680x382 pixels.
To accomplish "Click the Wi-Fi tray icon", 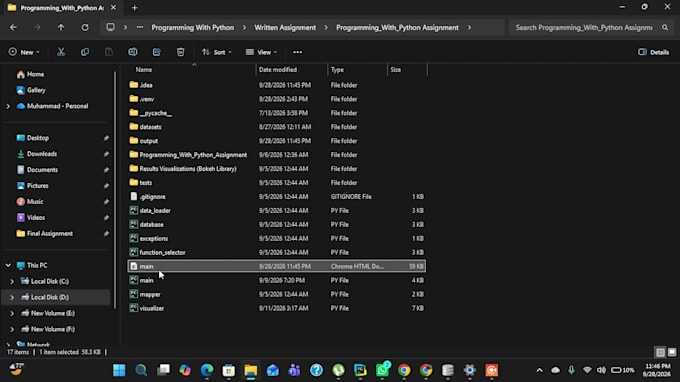I will (587, 370).
